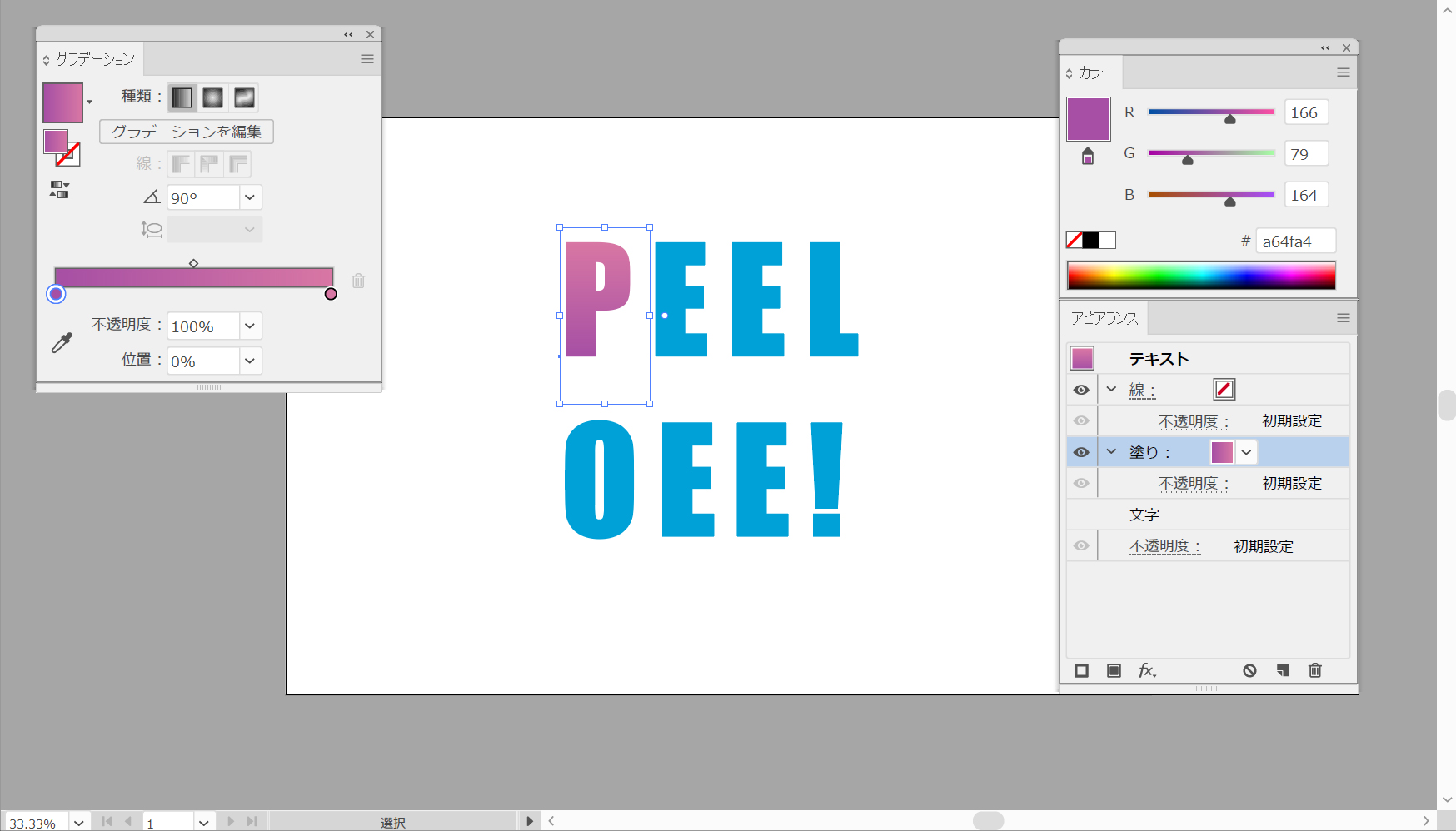The width and height of the screenshot is (1456, 831).
Task: Click clear appearance icon in Appearance panel
Action: point(1249,670)
